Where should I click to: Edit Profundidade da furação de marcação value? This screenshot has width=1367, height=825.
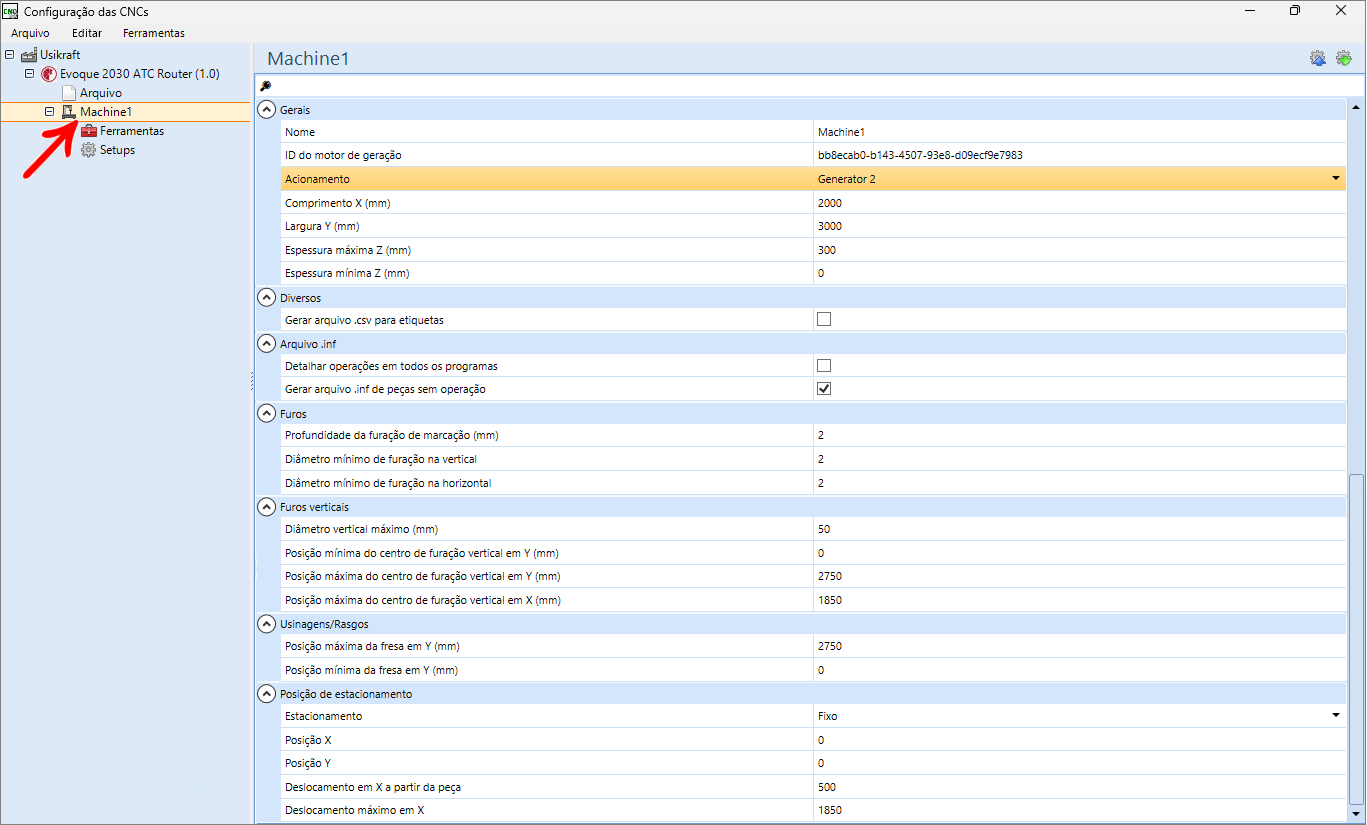1079,436
